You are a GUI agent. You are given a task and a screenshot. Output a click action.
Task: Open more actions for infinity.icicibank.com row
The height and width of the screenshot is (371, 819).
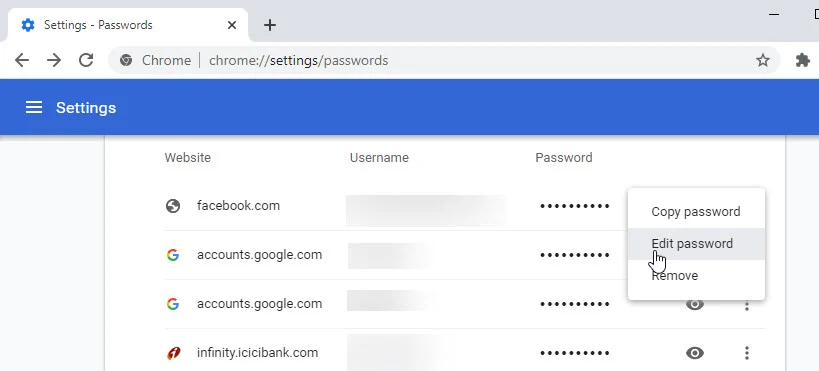click(x=746, y=353)
